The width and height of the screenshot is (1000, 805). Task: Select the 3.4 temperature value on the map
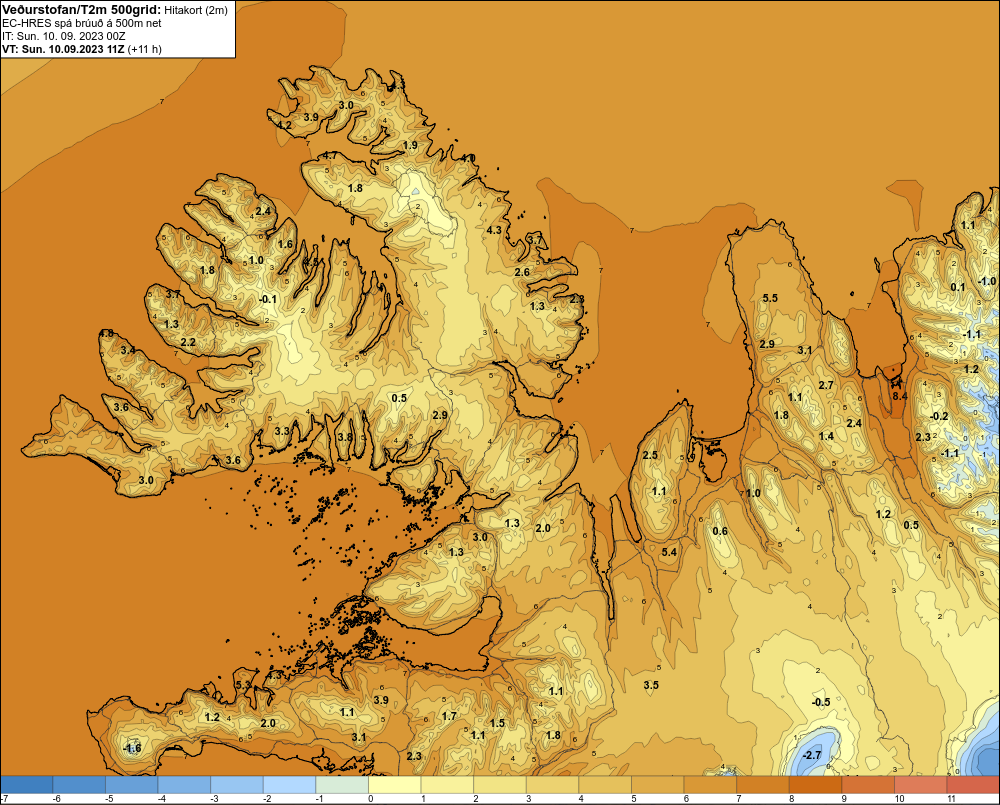(128, 350)
